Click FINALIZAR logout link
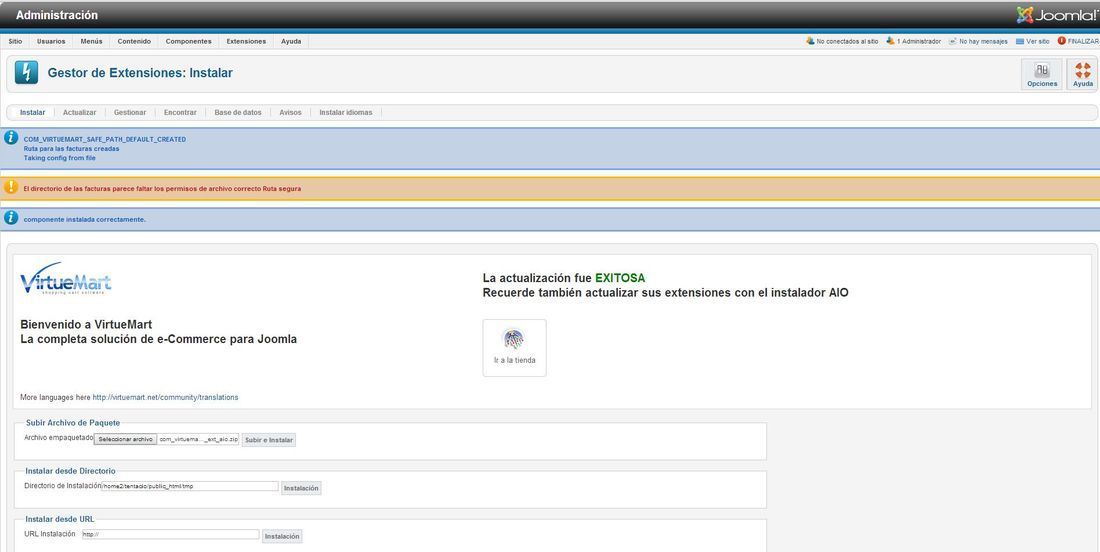1100x552 pixels. point(1078,41)
